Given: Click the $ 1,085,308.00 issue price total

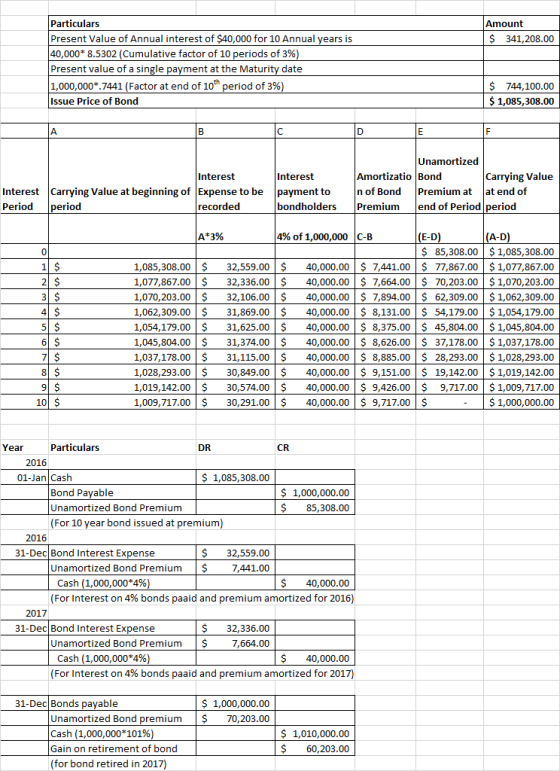Looking at the screenshot, I should coord(522,101).
